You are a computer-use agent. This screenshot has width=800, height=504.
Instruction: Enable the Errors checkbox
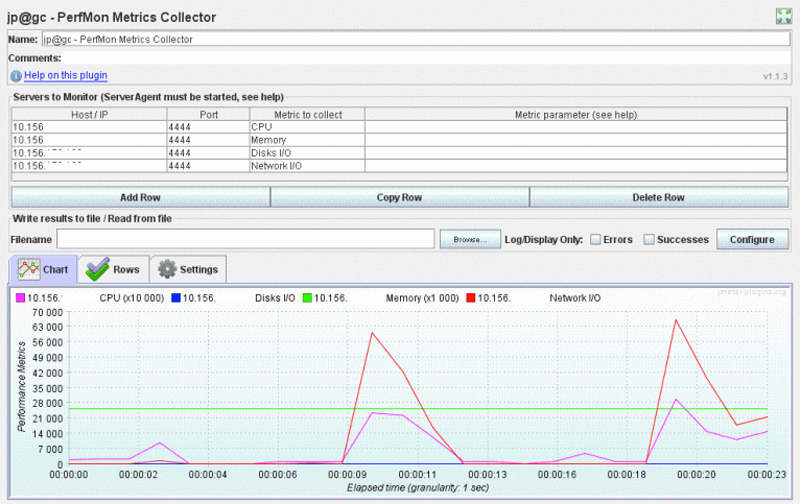coord(596,240)
